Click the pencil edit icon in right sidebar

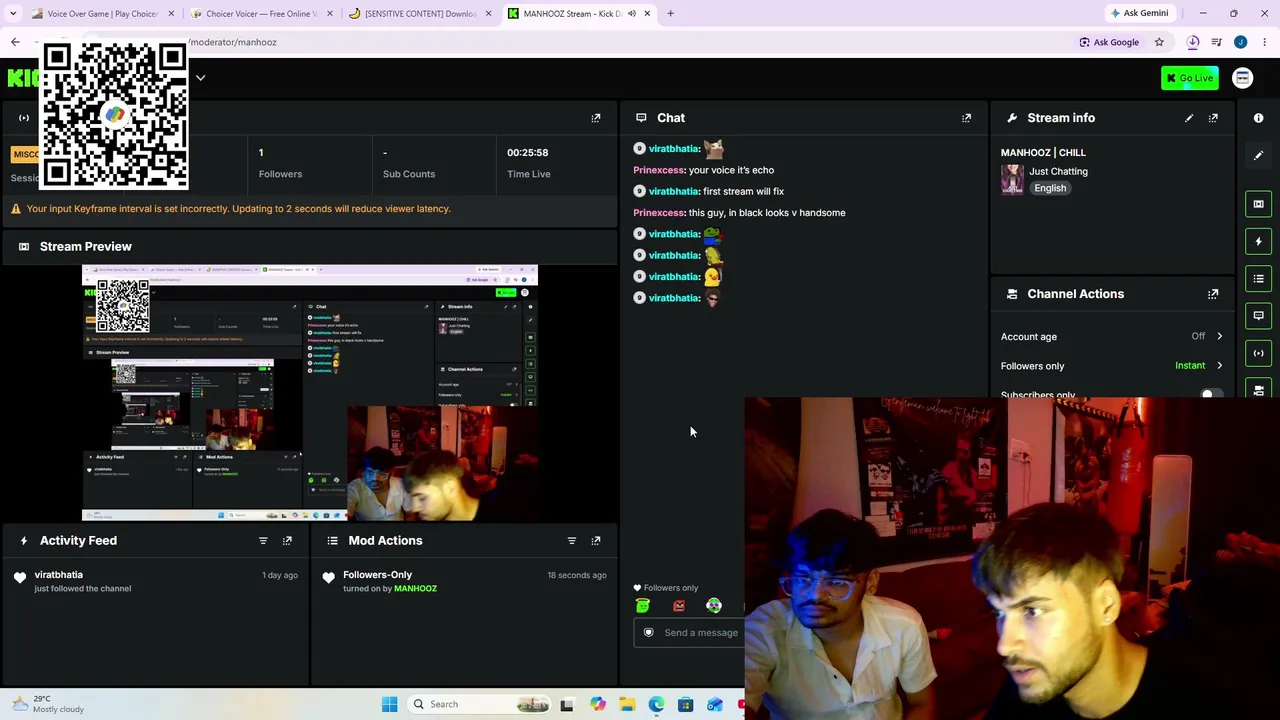coord(1259,155)
